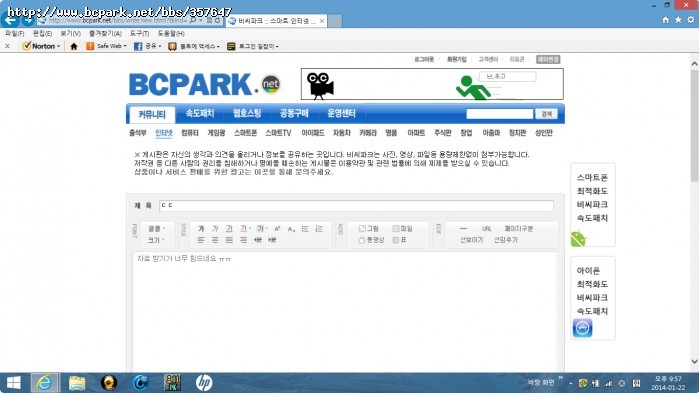700x393 pixels.
Task: Insert a numbered list
Action: (x=319, y=229)
